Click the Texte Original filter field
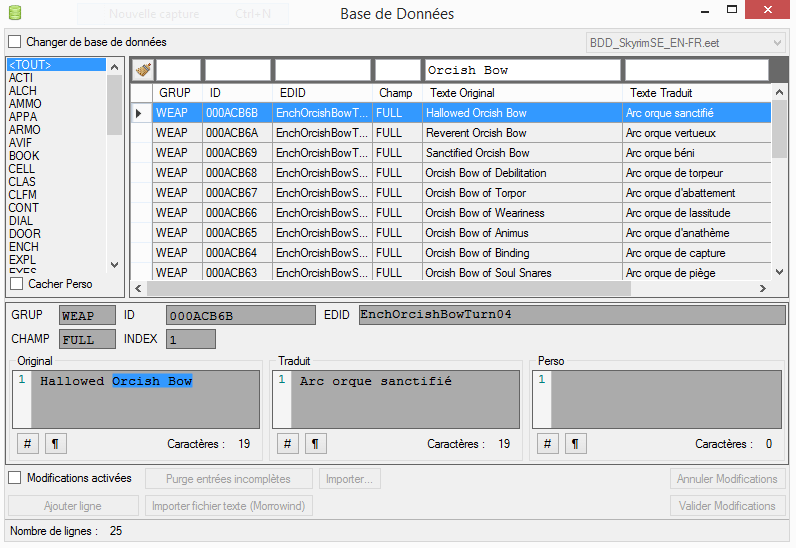Viewport: 796px width, 548px height. [522, 71]
